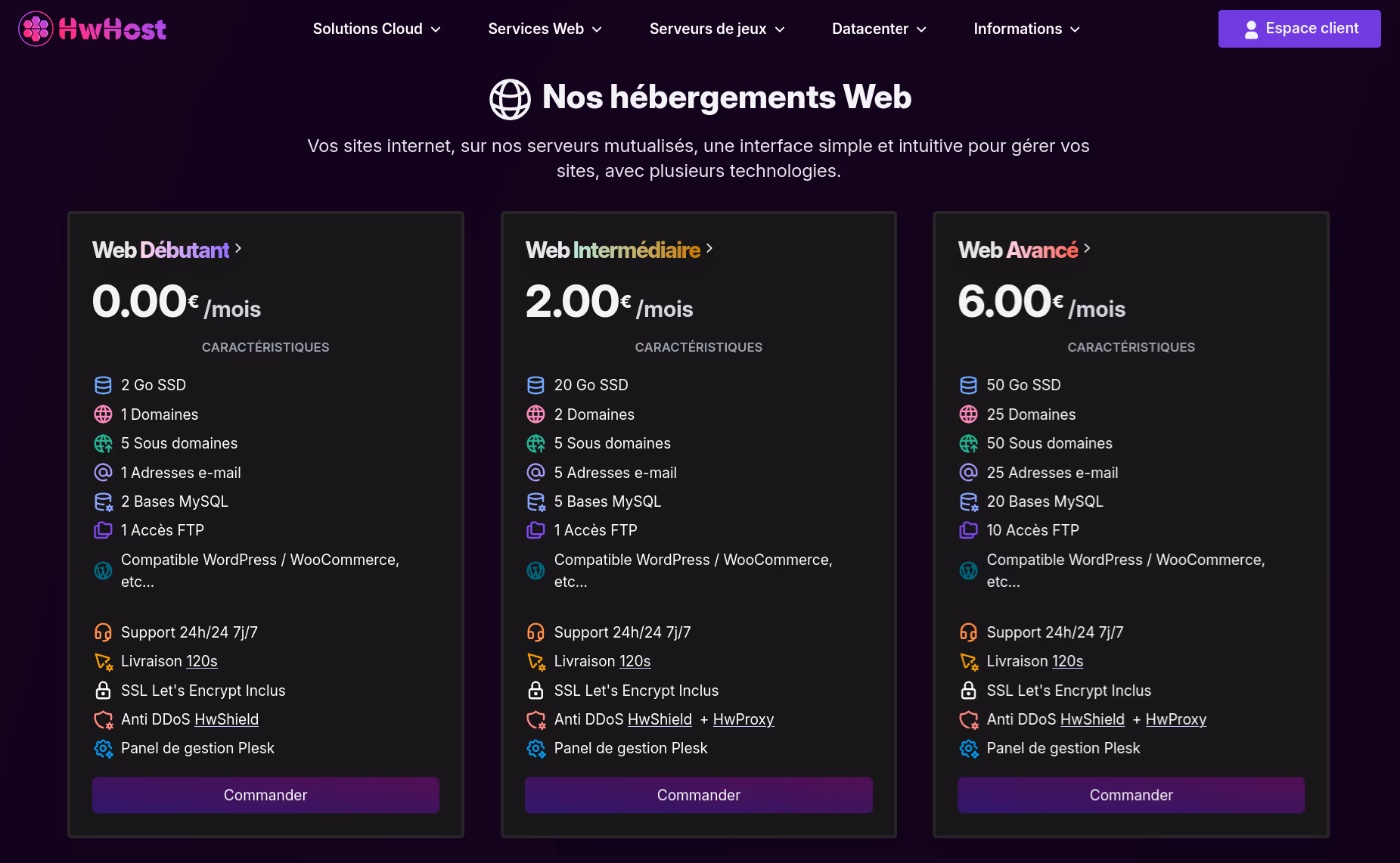Click the 10 Accès FTP folder icon
The width and height of the screenshot is (1400, 863).
(968, 530)
